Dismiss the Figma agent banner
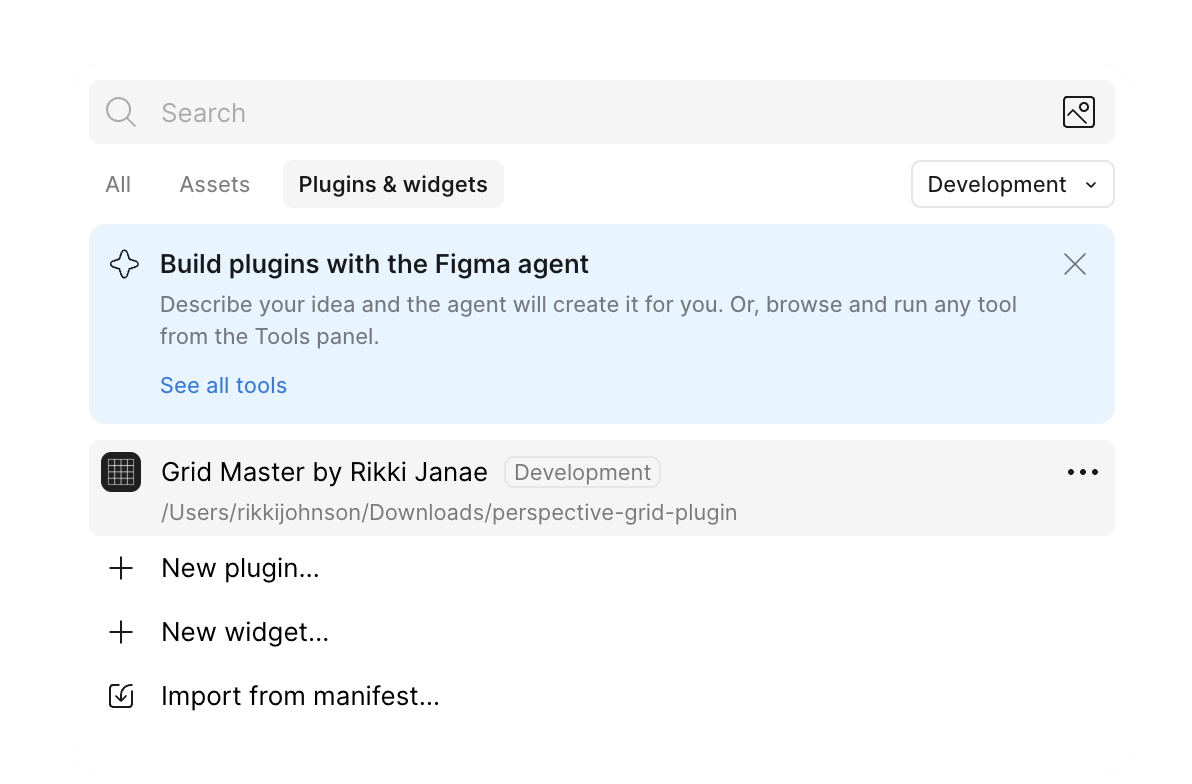 pyautogui.click(x=1074, y=264)
